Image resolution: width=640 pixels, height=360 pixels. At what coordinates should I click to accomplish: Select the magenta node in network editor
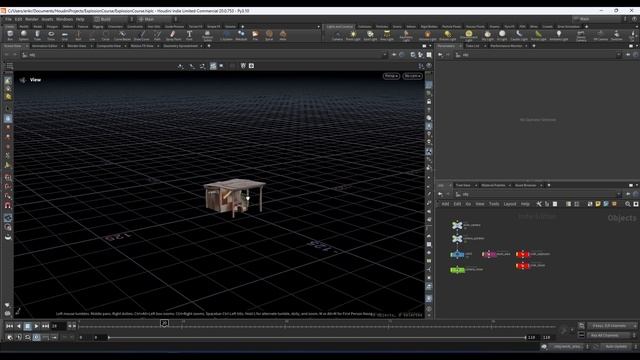[489, 254]
